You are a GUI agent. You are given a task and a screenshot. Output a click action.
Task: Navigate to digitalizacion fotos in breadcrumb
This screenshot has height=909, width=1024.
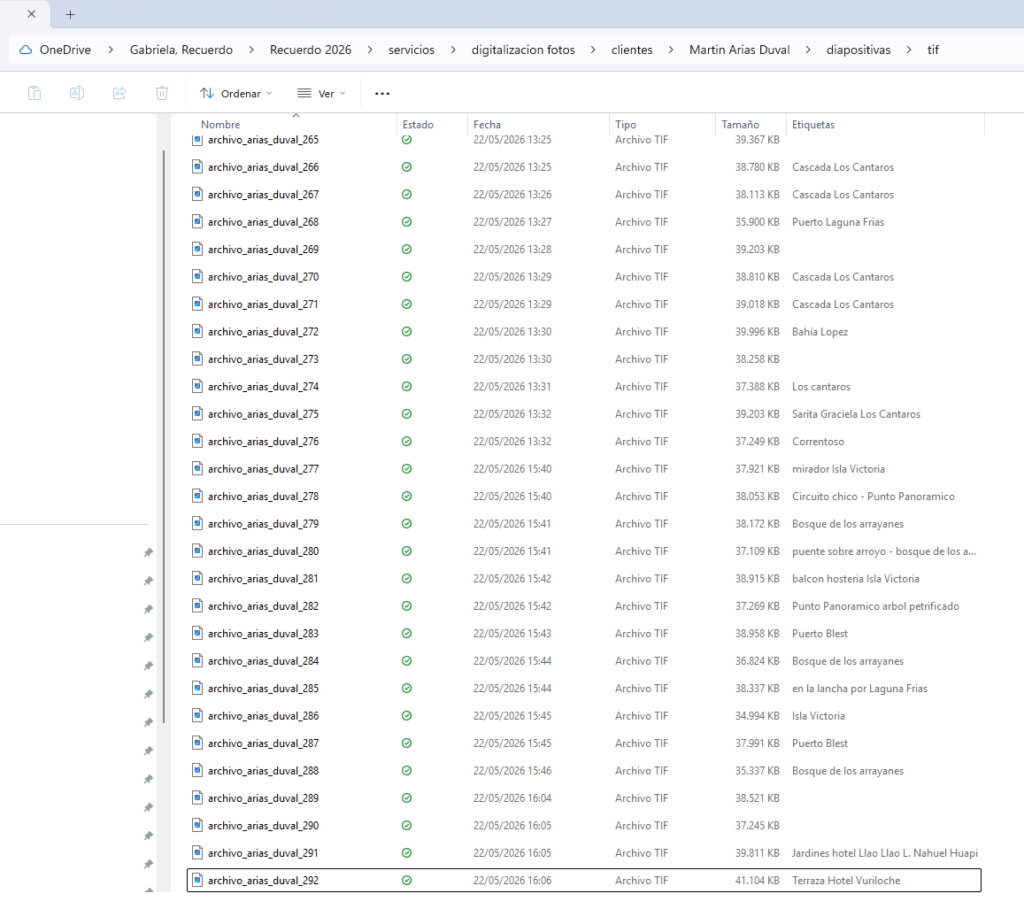523,50
